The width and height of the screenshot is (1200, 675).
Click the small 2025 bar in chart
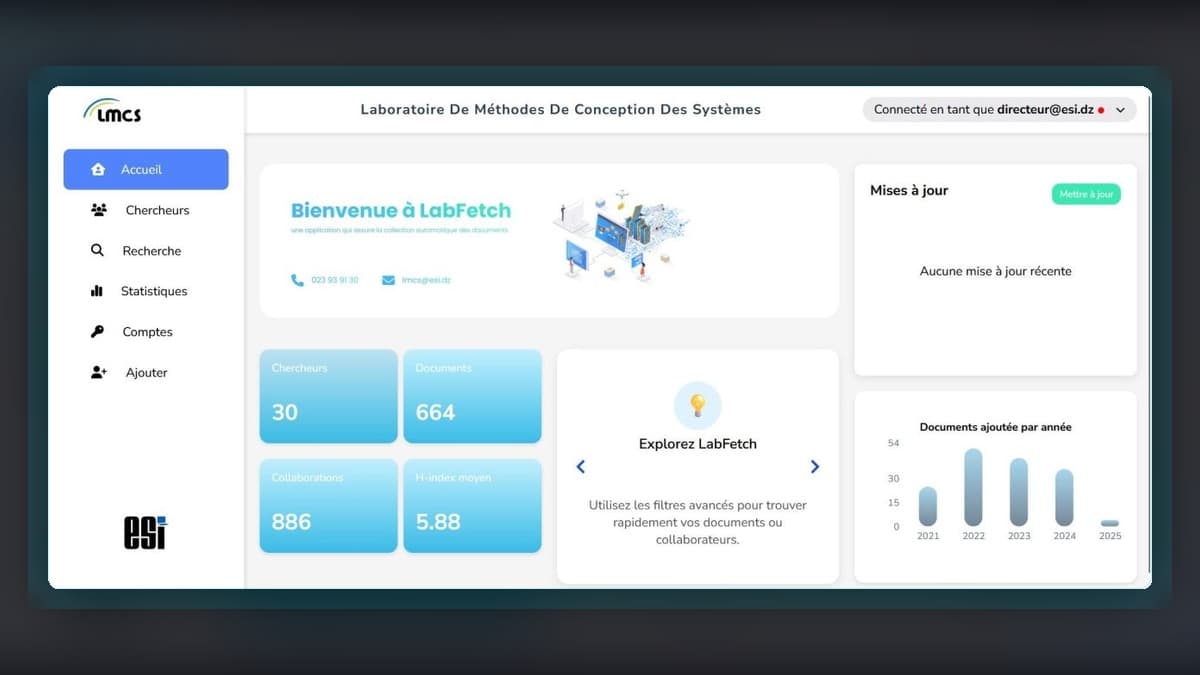pyautogui.click(x=1110, y=523)
